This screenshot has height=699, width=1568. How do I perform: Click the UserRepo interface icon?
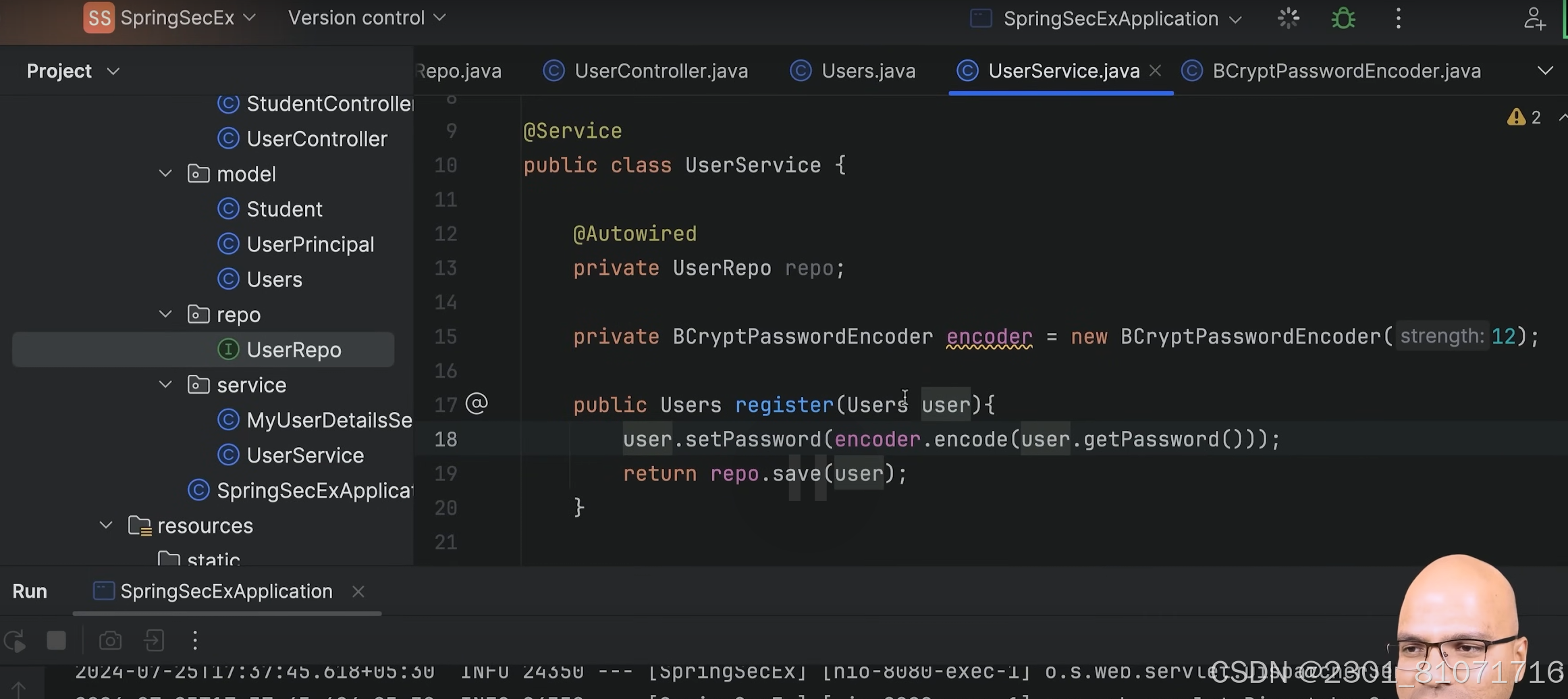(229, 349)
